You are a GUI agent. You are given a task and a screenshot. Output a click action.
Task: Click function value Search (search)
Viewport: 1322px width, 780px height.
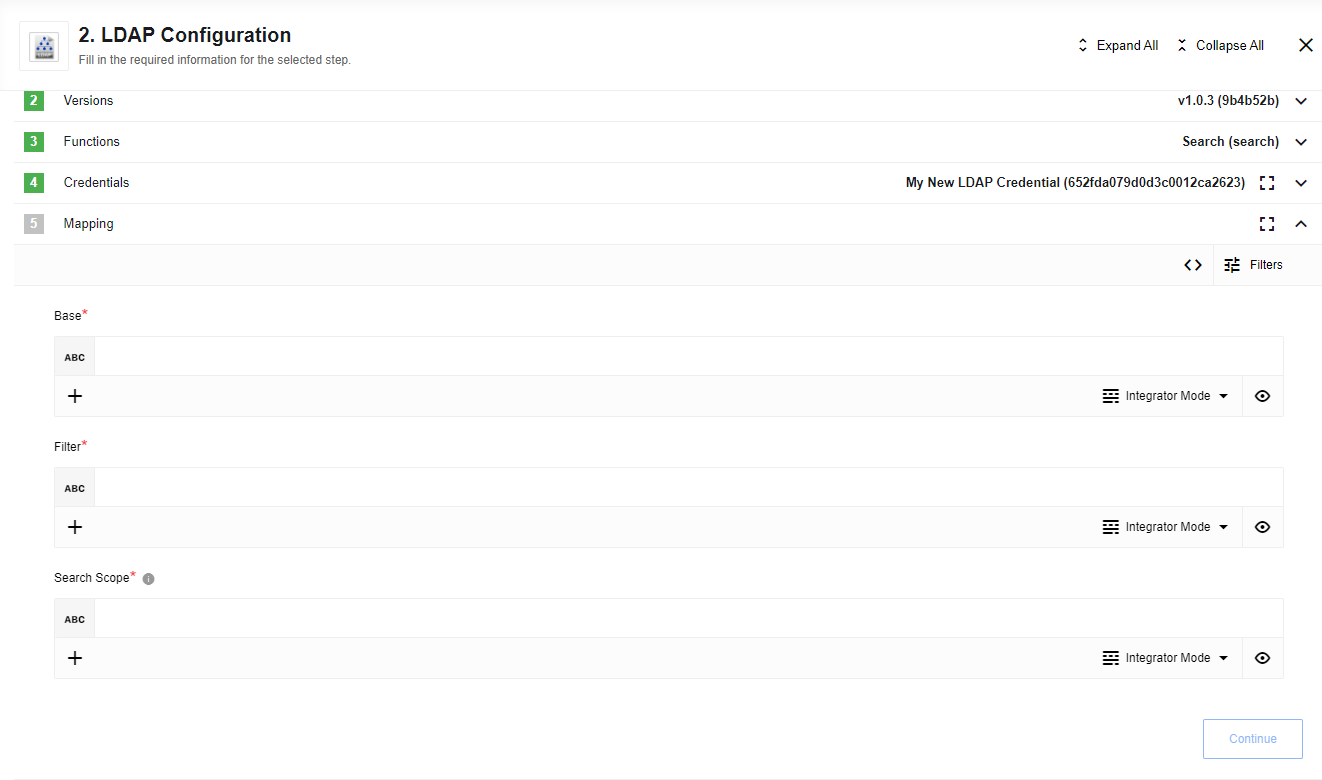1230,142
